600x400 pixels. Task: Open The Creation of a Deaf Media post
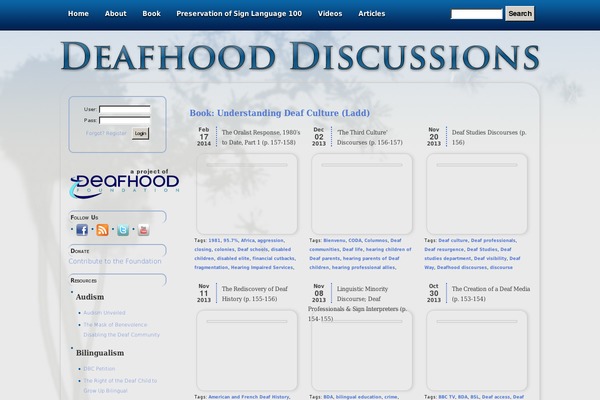[491, 294]
